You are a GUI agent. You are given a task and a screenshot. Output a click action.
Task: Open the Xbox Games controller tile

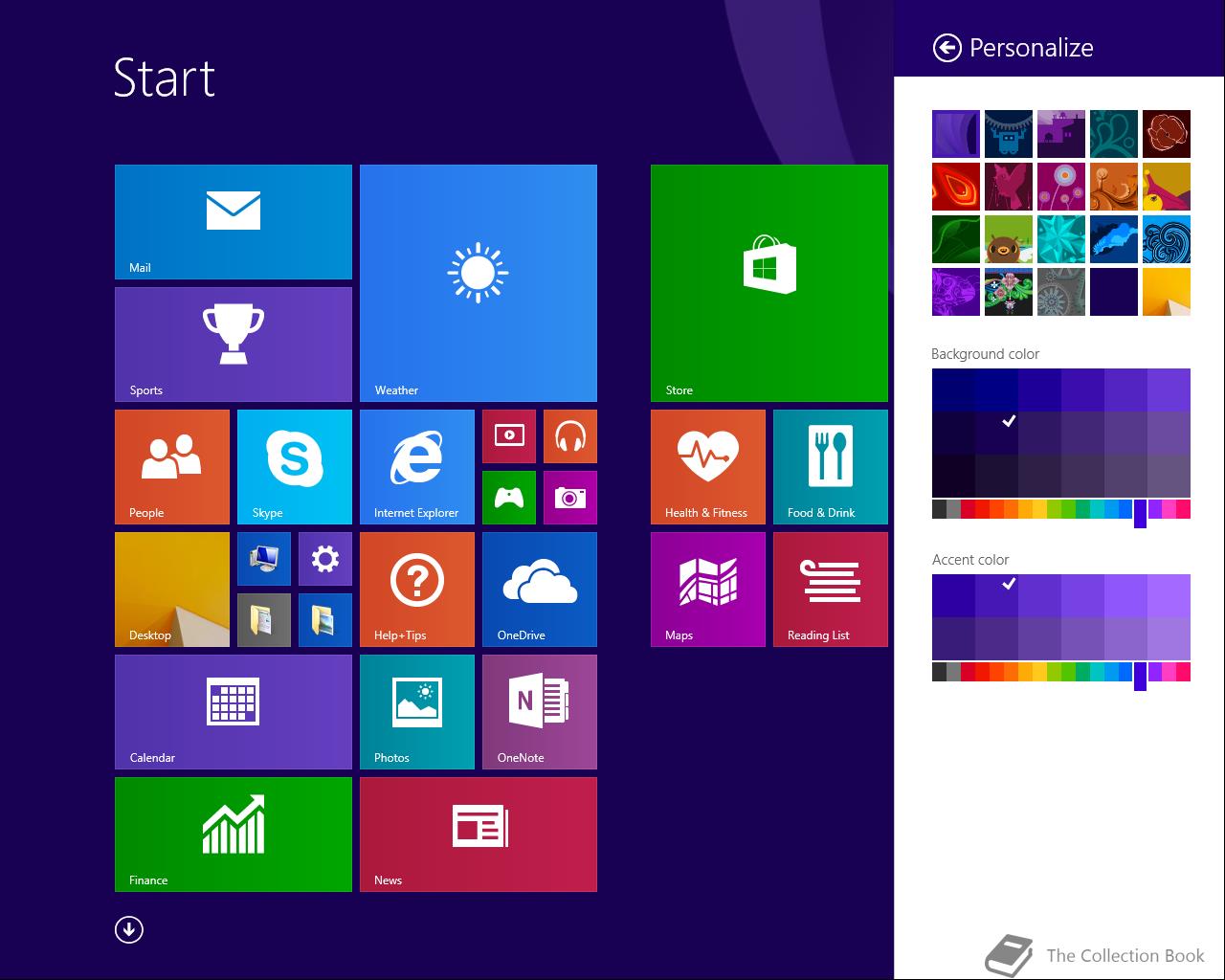509,498
